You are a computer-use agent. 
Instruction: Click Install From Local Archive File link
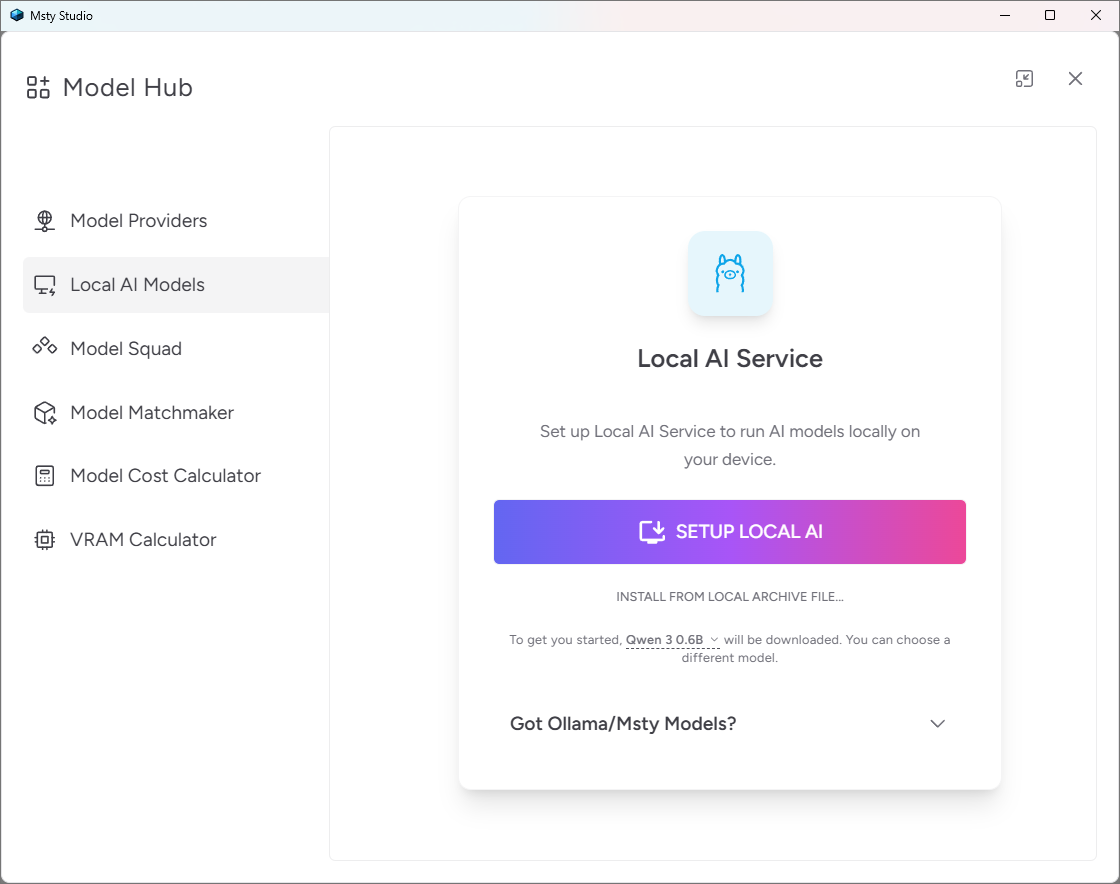[x=729, y=596]
